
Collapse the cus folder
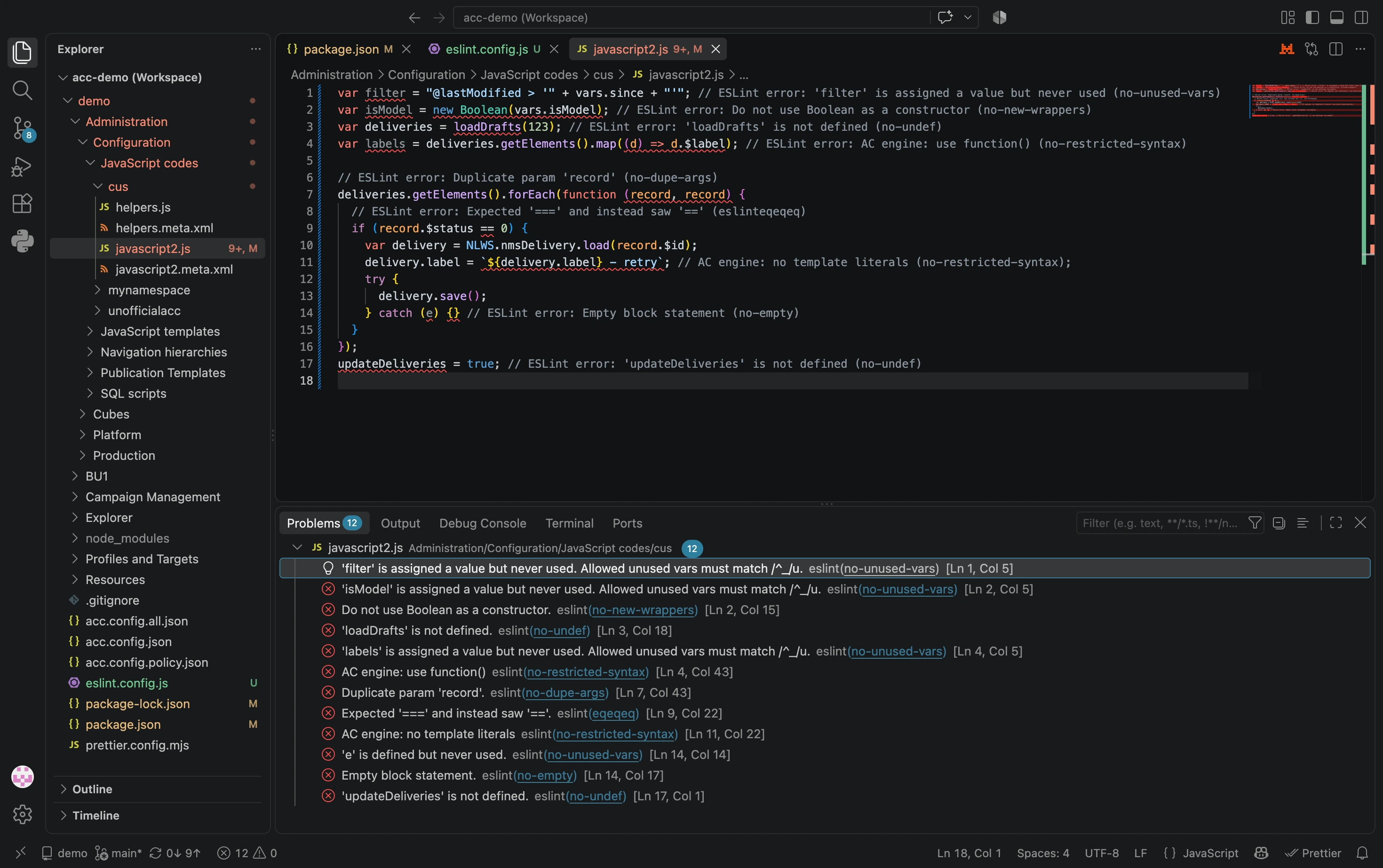(98, 187)
